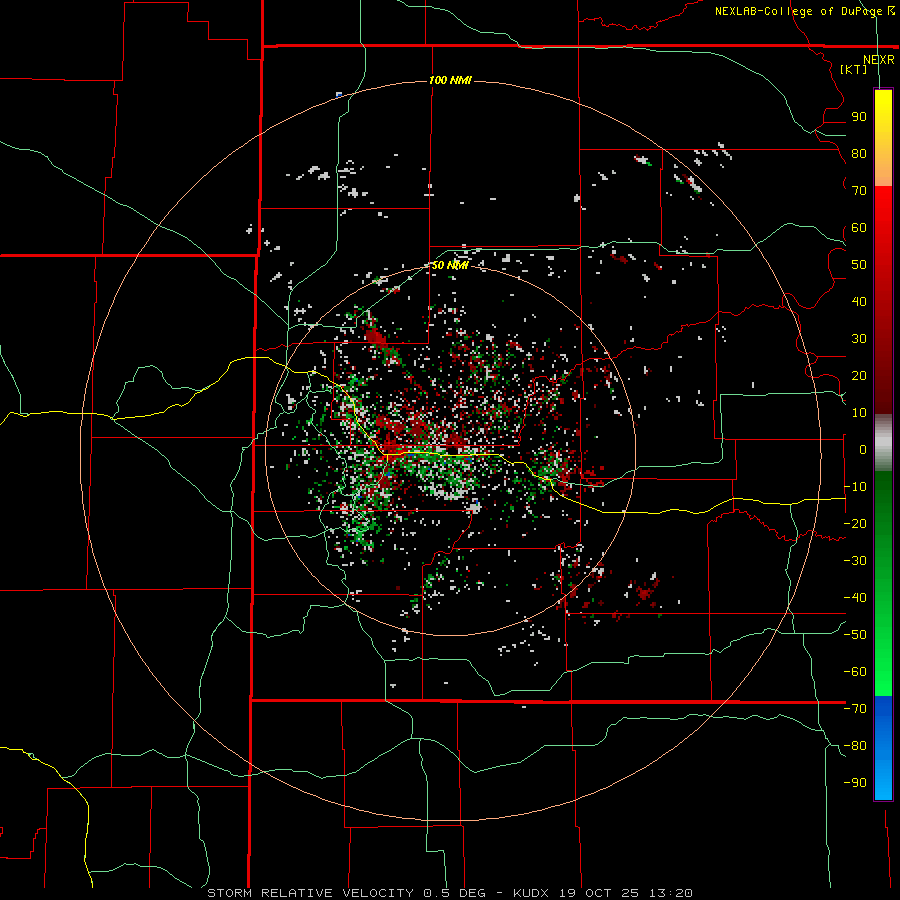Click the 'STORM RELATIVE VELOCITY' product title

point(310,893)
